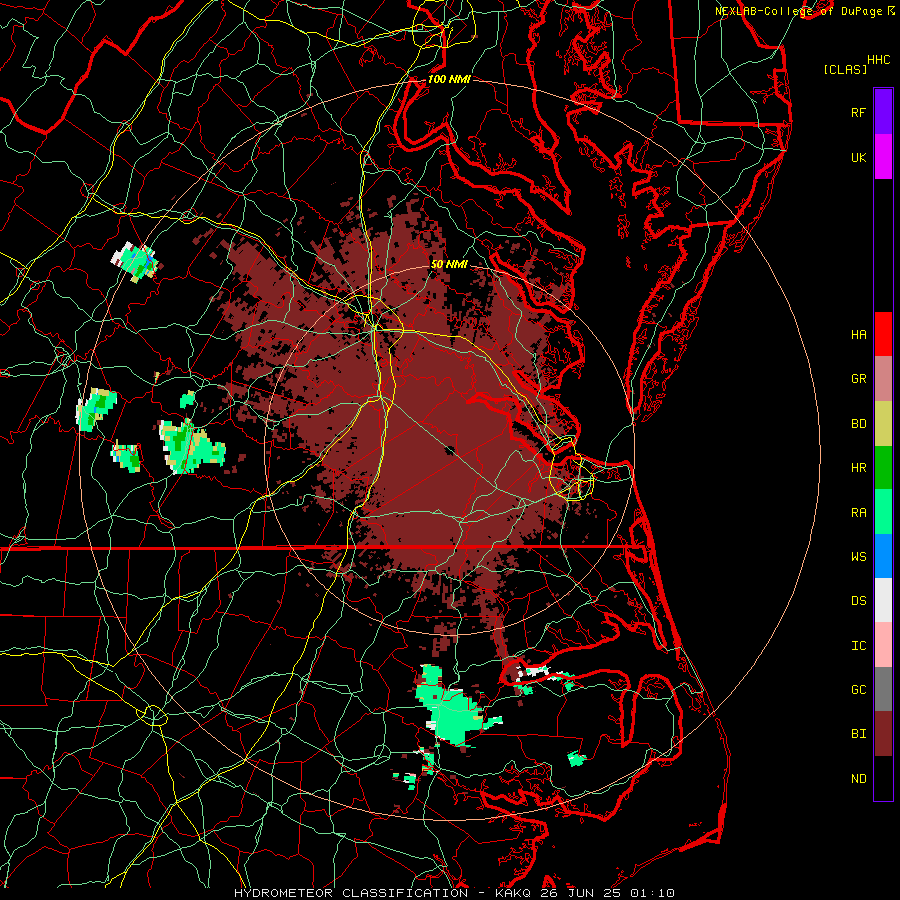This screenshot has height=900, width=900.
Task: Click the HR dark green legend swatch
Action: [x=883, y=468]
